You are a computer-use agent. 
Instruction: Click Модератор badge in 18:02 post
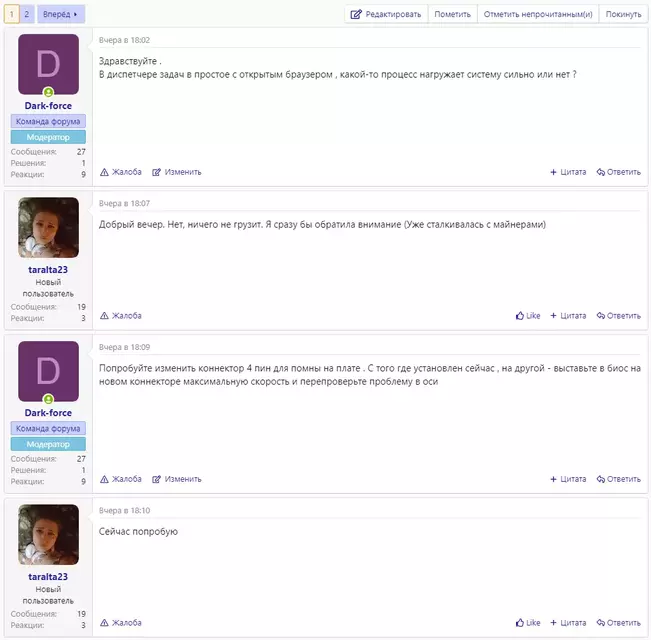(48, 137)
